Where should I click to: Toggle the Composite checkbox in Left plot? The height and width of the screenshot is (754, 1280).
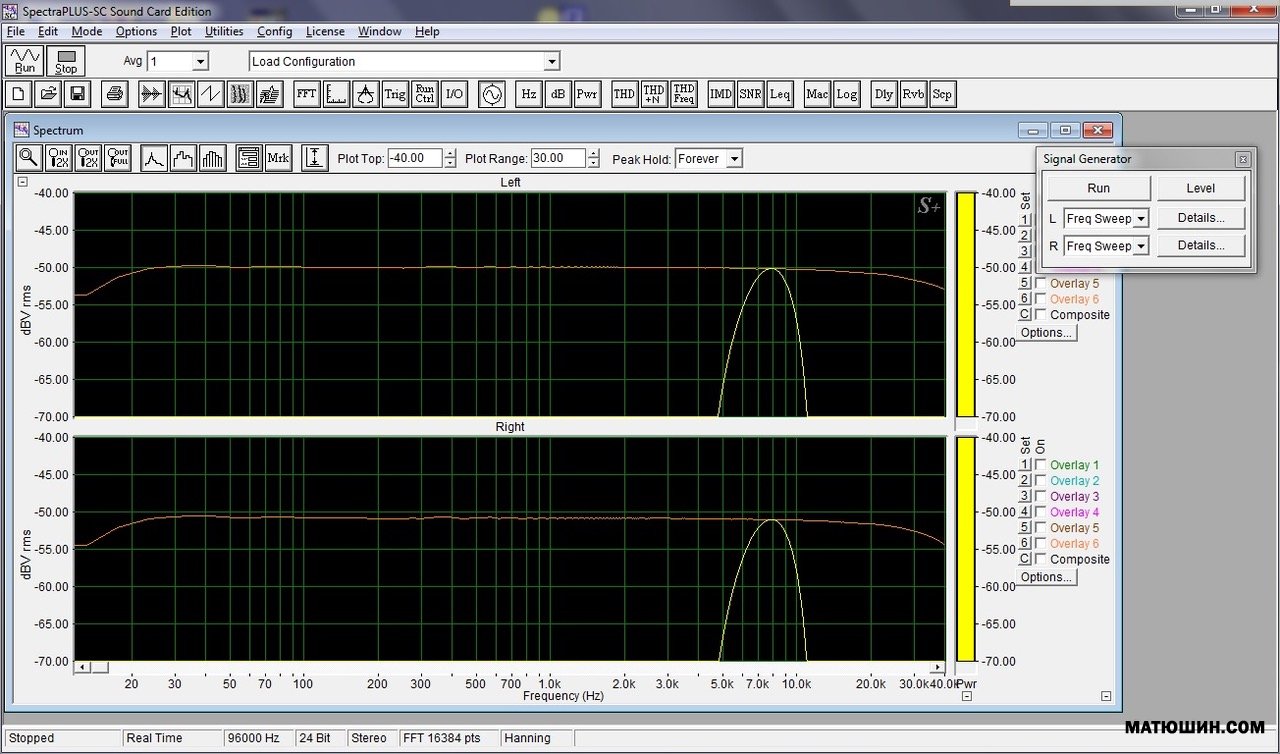pos(1041,315)
